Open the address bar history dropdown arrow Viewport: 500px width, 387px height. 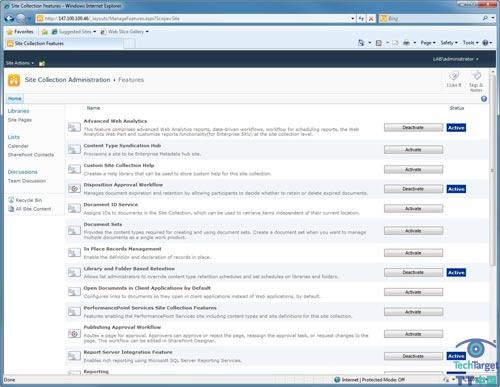[x=353, y=19]
